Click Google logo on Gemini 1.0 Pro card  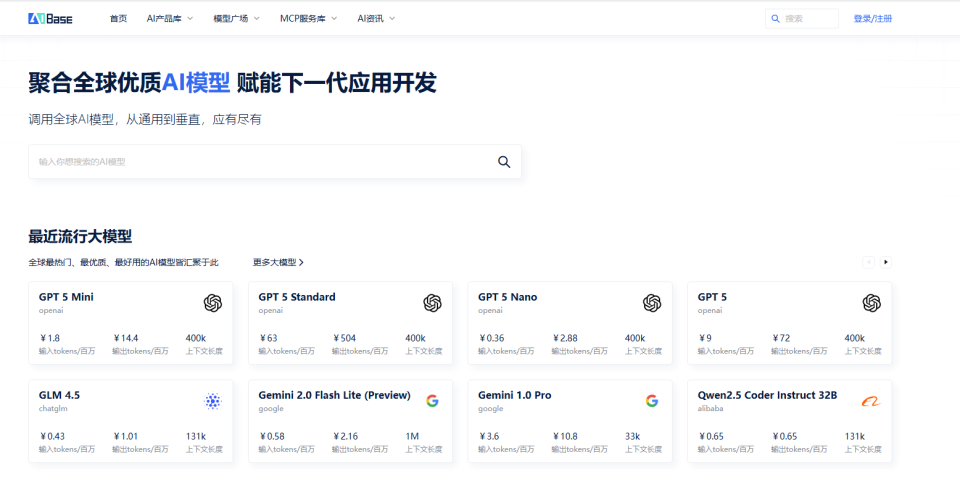652,401
